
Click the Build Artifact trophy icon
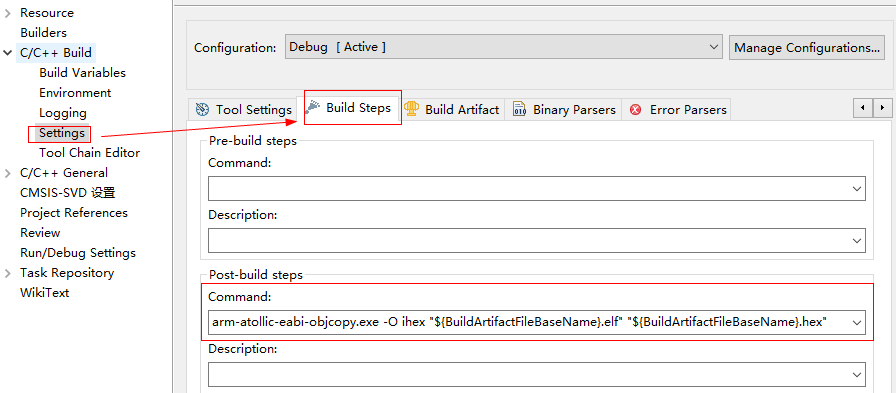[x=411, y=109]
